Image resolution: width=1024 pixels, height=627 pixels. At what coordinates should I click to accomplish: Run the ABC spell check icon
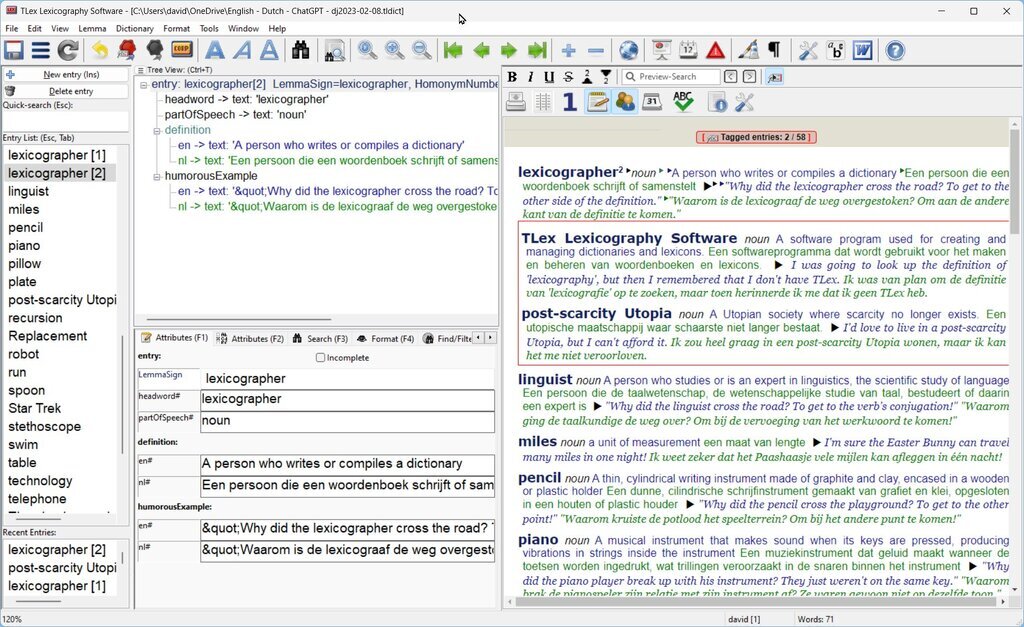(x=683, y=102)
